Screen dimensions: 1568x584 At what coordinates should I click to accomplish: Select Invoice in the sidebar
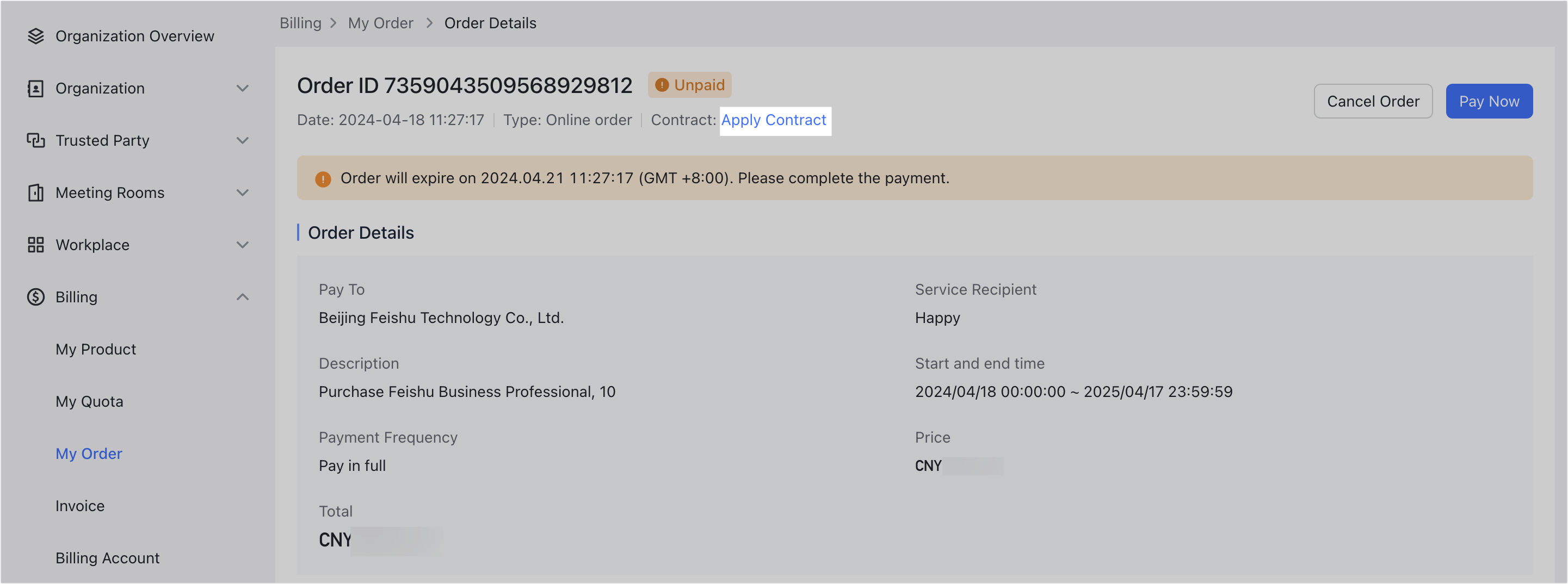point(80,506)
